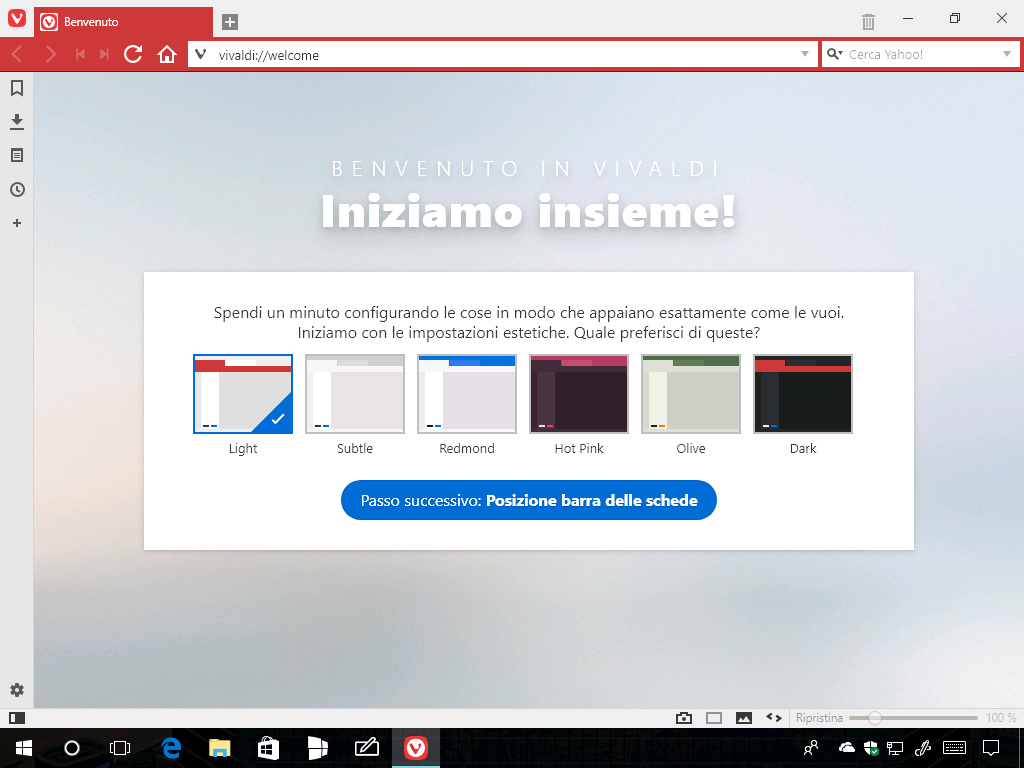Open the History panel
Viewport: 1024px width, 768px height.
[17, 189]
